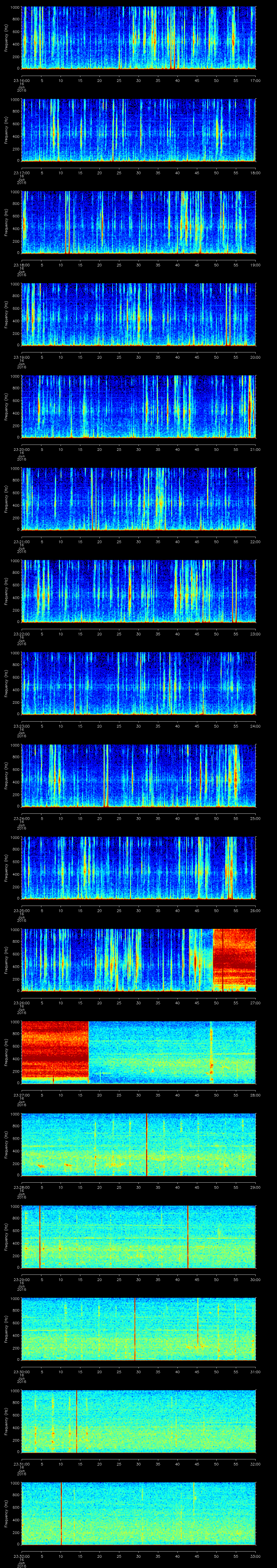Viewport: 277px width, 1568px height.
Task: Select the spectrogram panel starting at 23:31:00
Action: coord(139,1421)
